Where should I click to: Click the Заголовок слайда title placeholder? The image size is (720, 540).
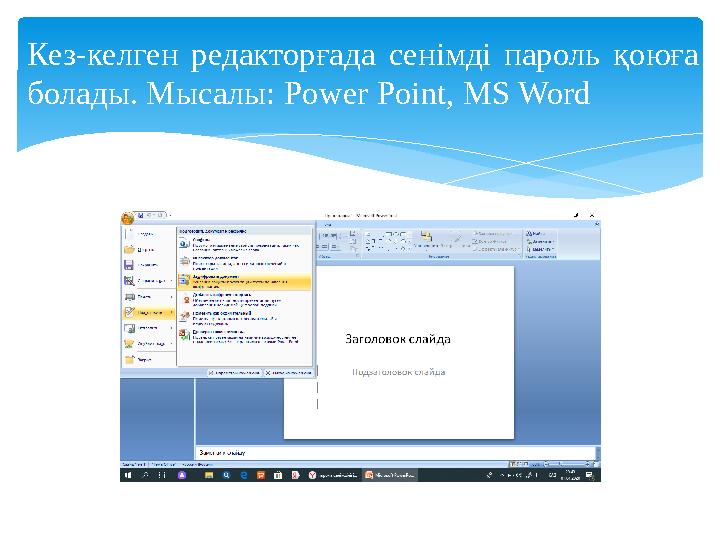point(398,339)
